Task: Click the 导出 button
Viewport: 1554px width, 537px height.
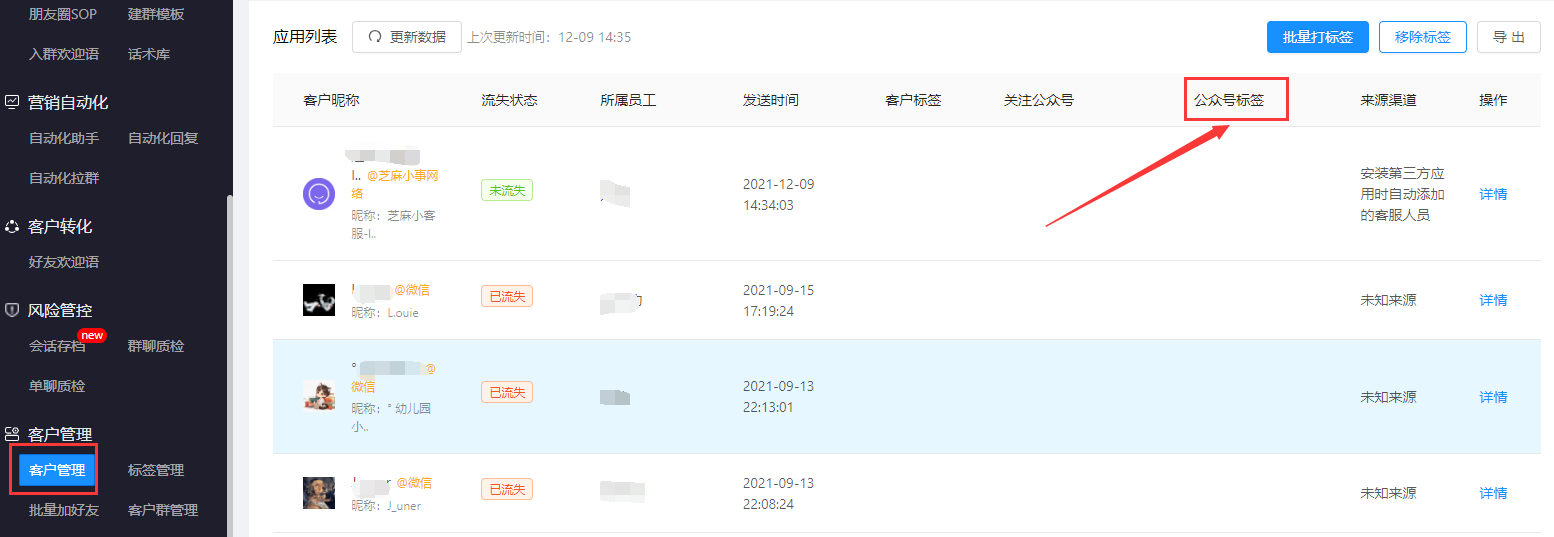Action: [1509, 37]
